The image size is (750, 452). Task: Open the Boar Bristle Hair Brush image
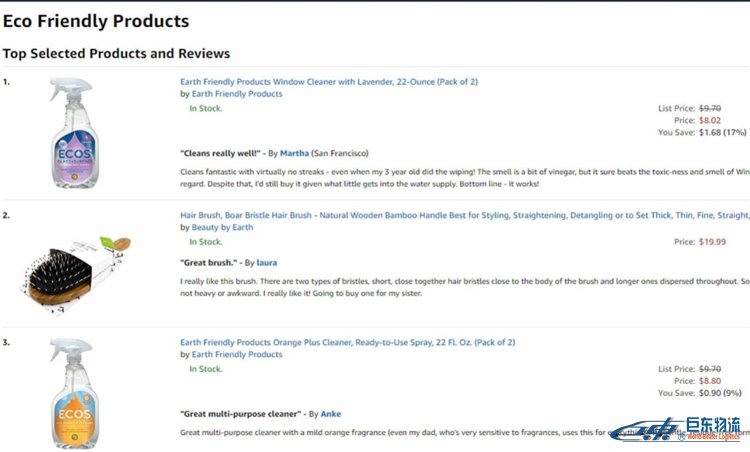point(76,275)
